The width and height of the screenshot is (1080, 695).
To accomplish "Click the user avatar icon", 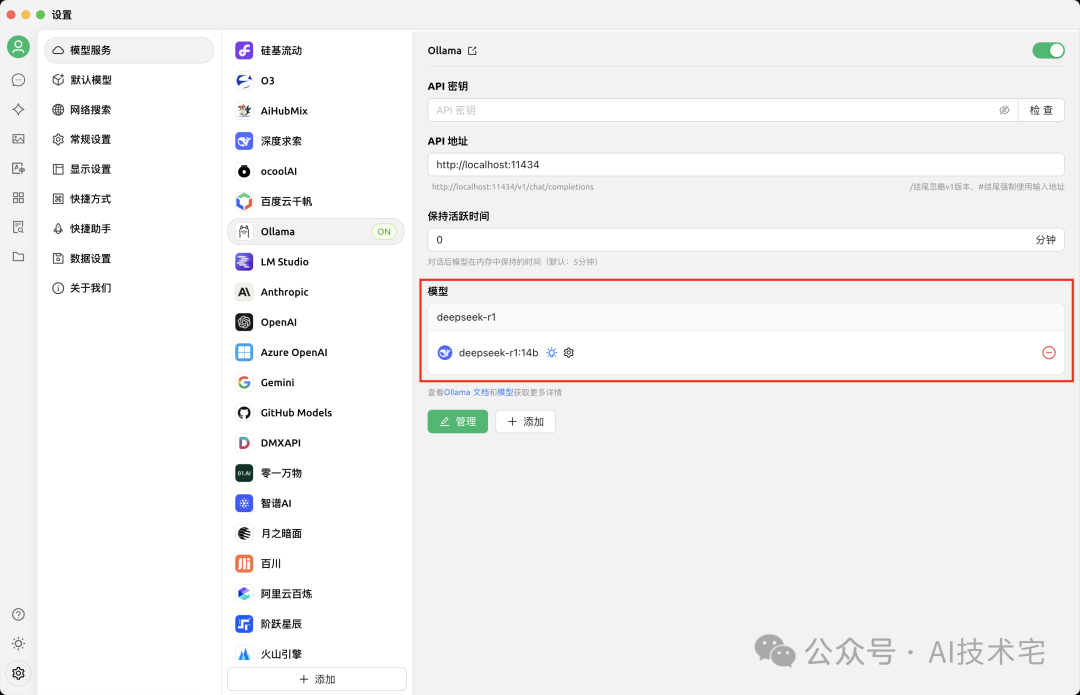I will pyautogui.click(x=19, y=47).
